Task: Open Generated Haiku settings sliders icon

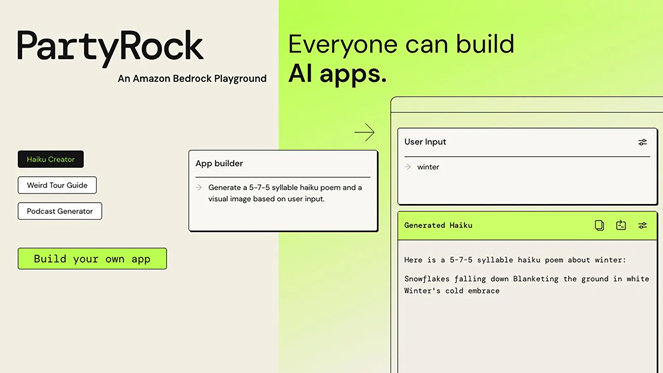Action: pos(642,225)
